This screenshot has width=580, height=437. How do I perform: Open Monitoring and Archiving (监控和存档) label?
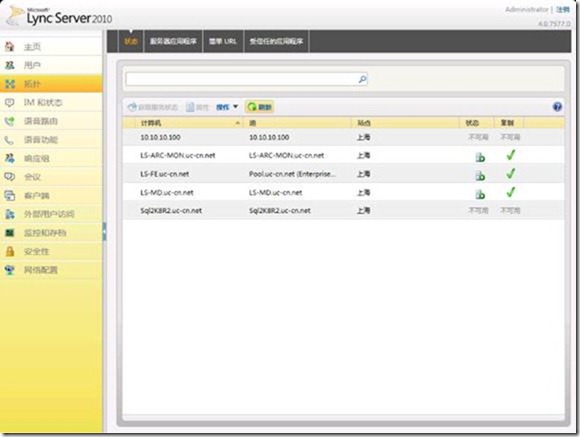click(x=45, y=233)
